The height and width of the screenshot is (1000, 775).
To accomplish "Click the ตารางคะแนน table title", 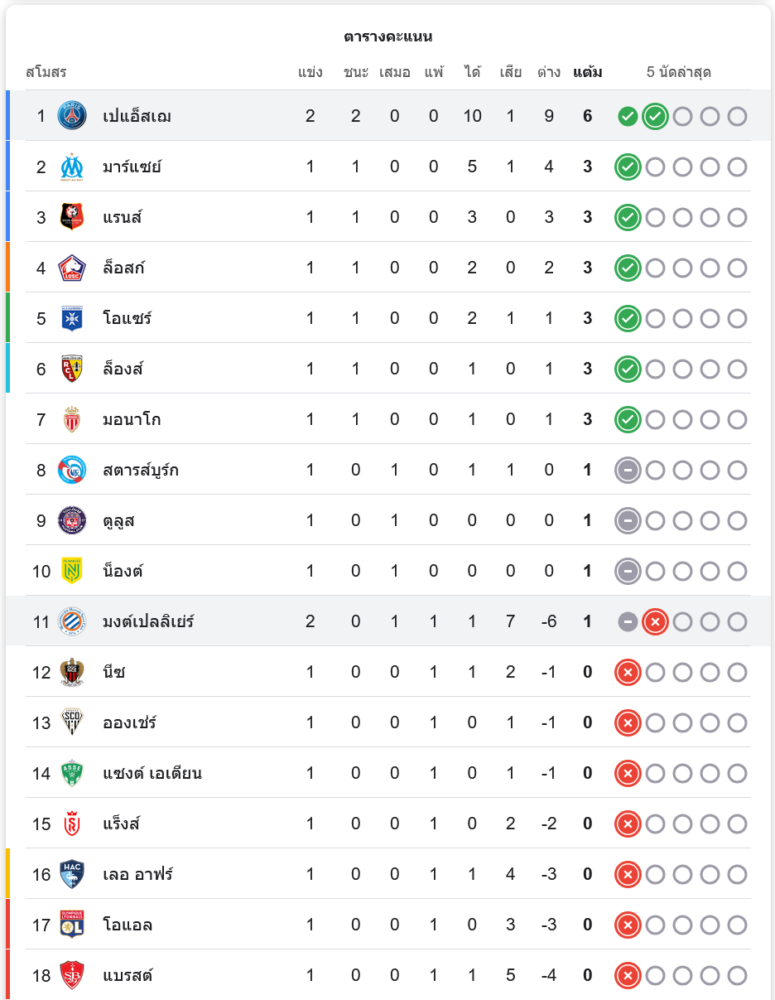I will coord(387,37).
